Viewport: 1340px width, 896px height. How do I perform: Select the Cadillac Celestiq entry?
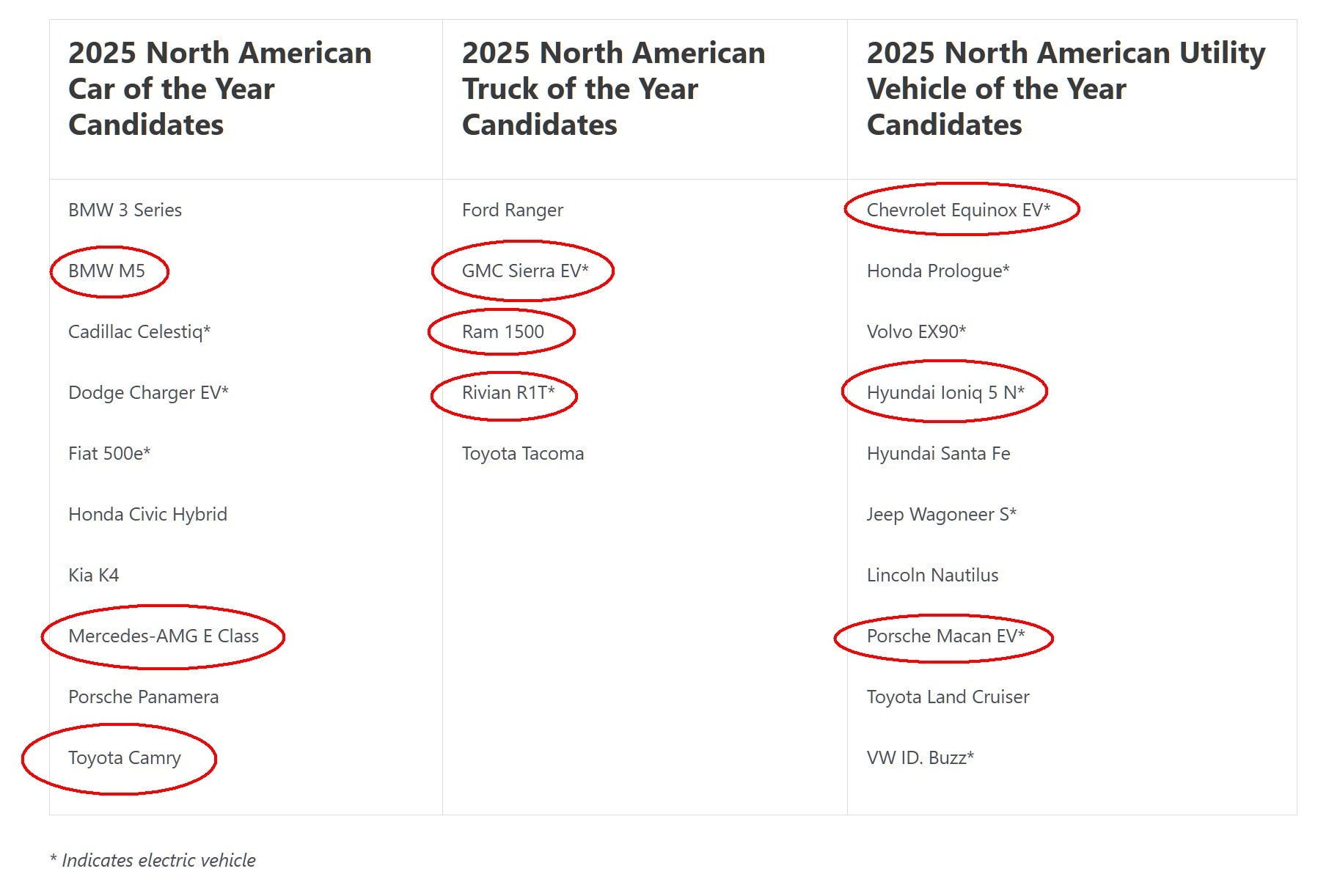point(139,332)
